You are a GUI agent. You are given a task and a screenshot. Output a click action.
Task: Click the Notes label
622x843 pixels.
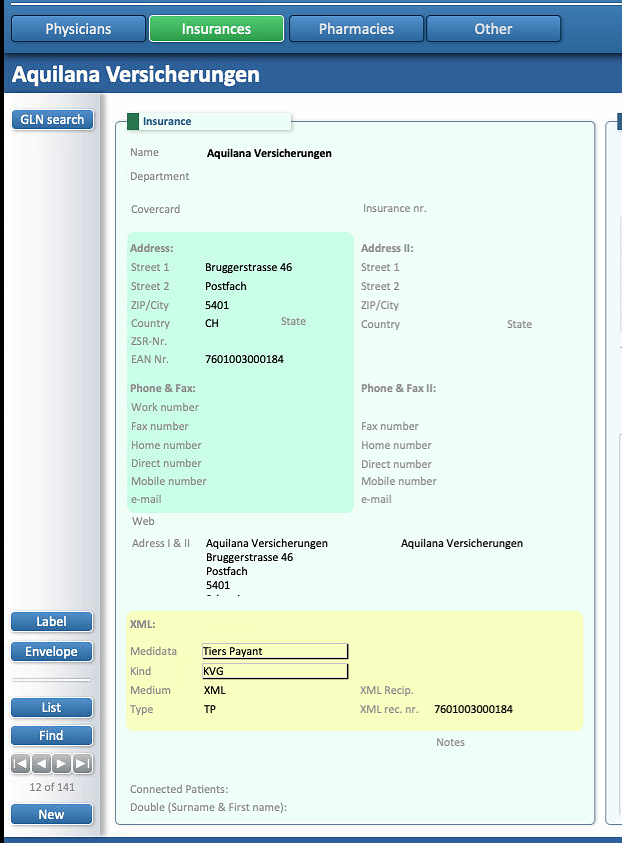(x=451, y=742)
